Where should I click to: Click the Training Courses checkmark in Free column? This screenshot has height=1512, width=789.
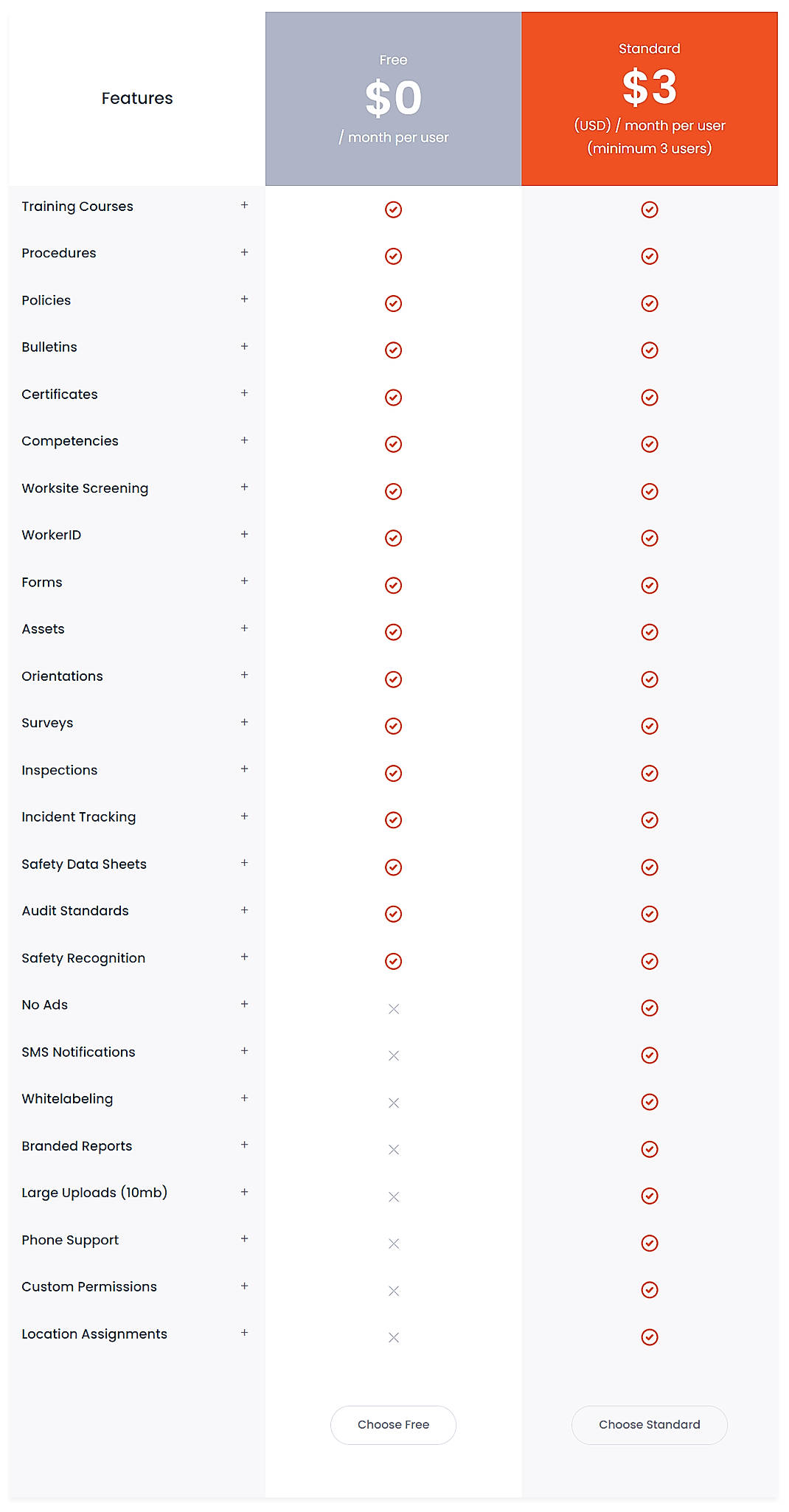pos(393,209)
